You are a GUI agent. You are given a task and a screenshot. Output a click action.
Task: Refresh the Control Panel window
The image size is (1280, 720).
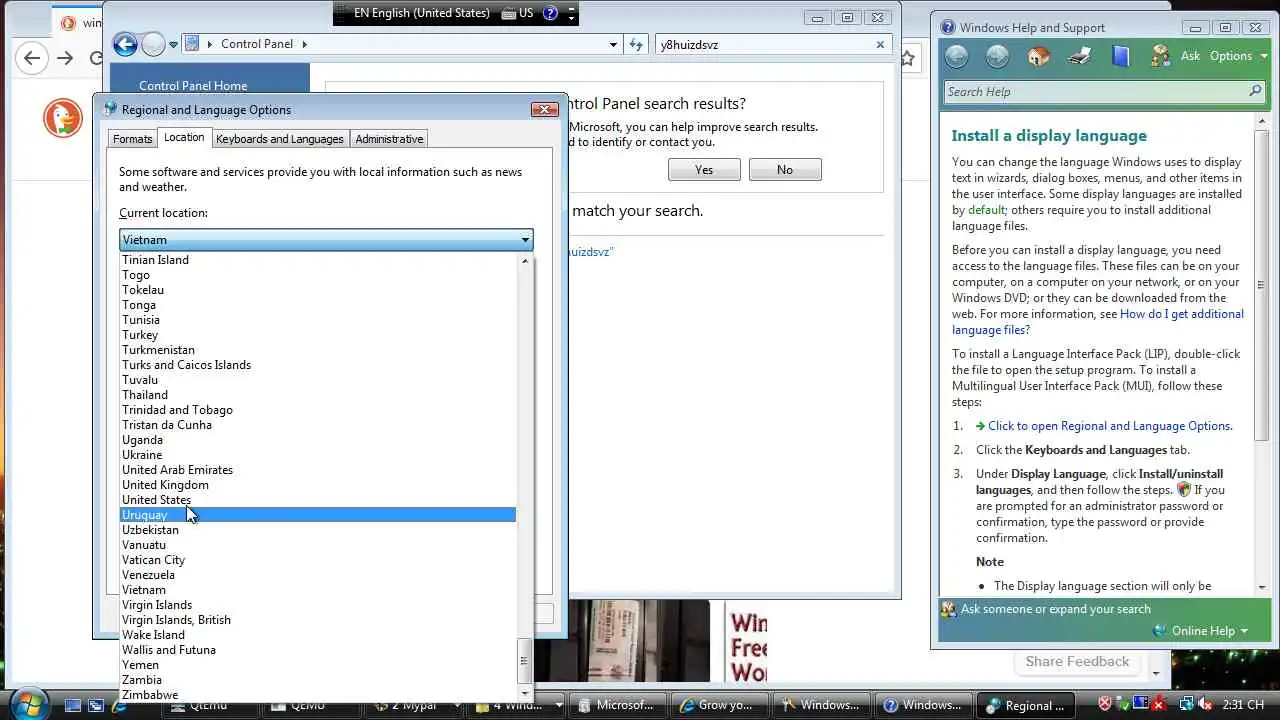[x=636, y=44]
